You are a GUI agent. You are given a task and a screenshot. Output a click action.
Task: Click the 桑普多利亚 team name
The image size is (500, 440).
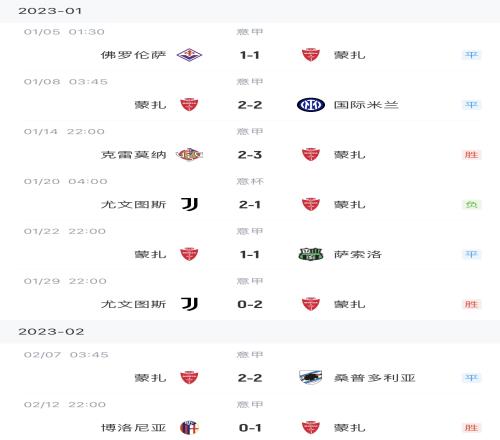(x=375, y=378)
